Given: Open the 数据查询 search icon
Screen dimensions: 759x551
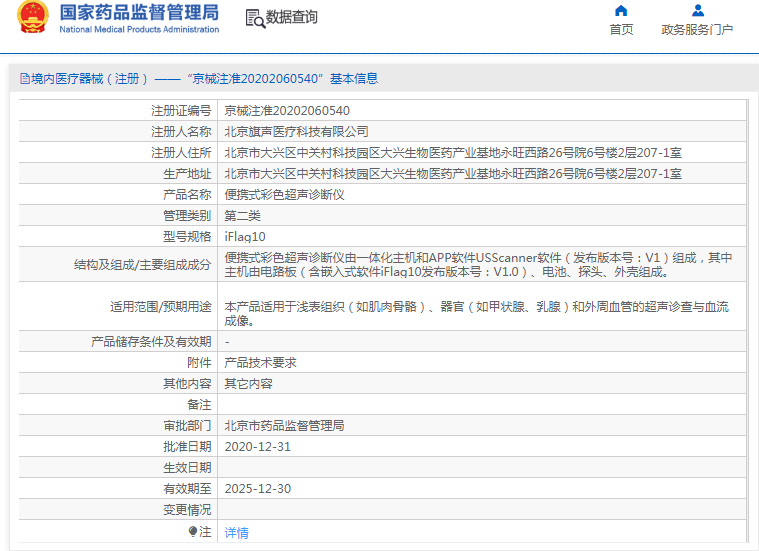Looking at the screenshot, I should [x=255, y=18].
